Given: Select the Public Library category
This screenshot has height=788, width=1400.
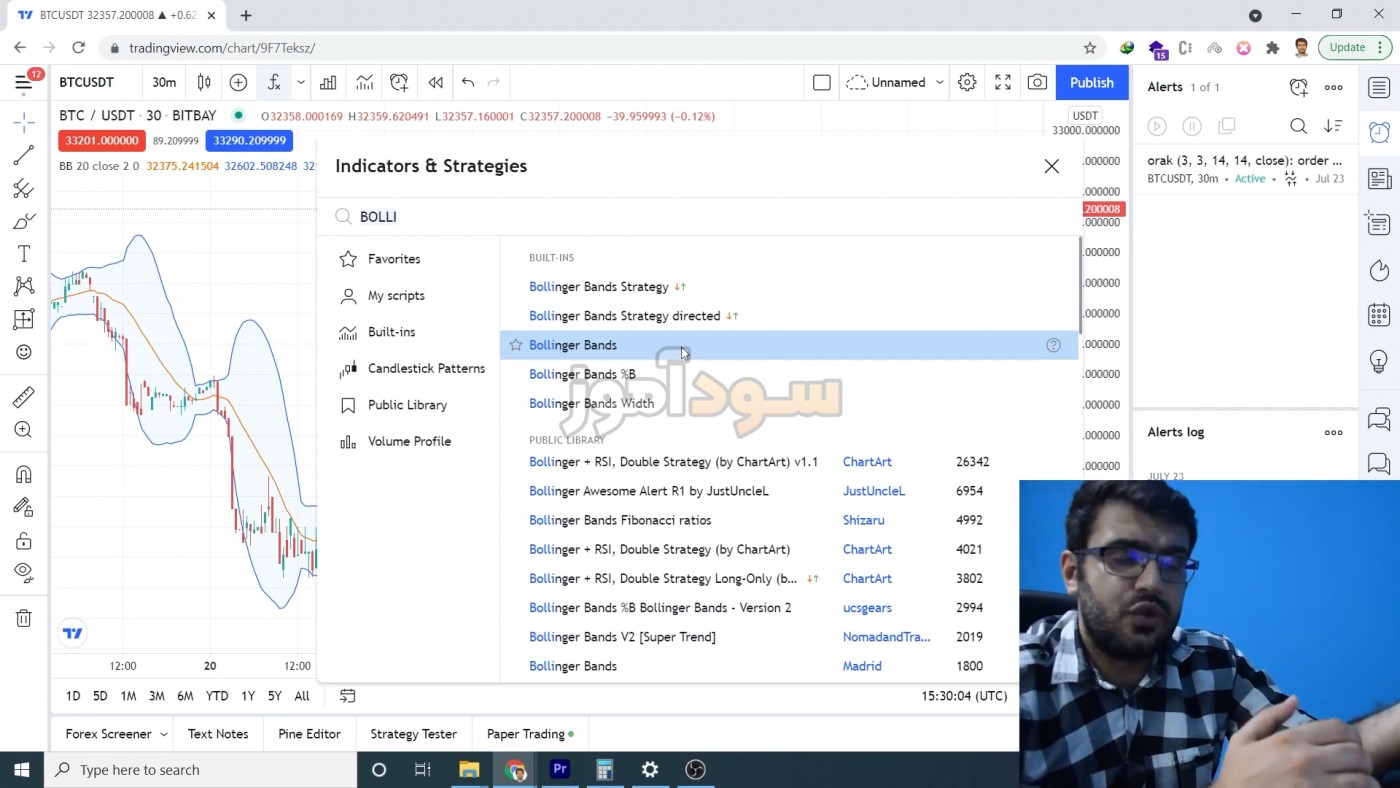Looking at the screenshot, I should (409, 405).
